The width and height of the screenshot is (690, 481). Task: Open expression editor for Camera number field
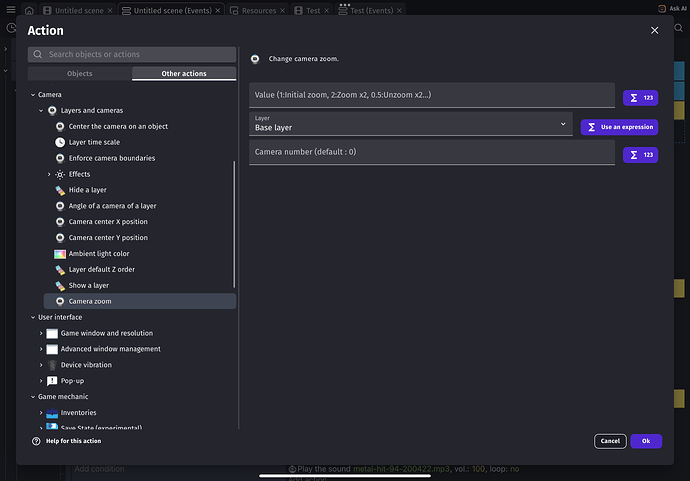point(640,155)
